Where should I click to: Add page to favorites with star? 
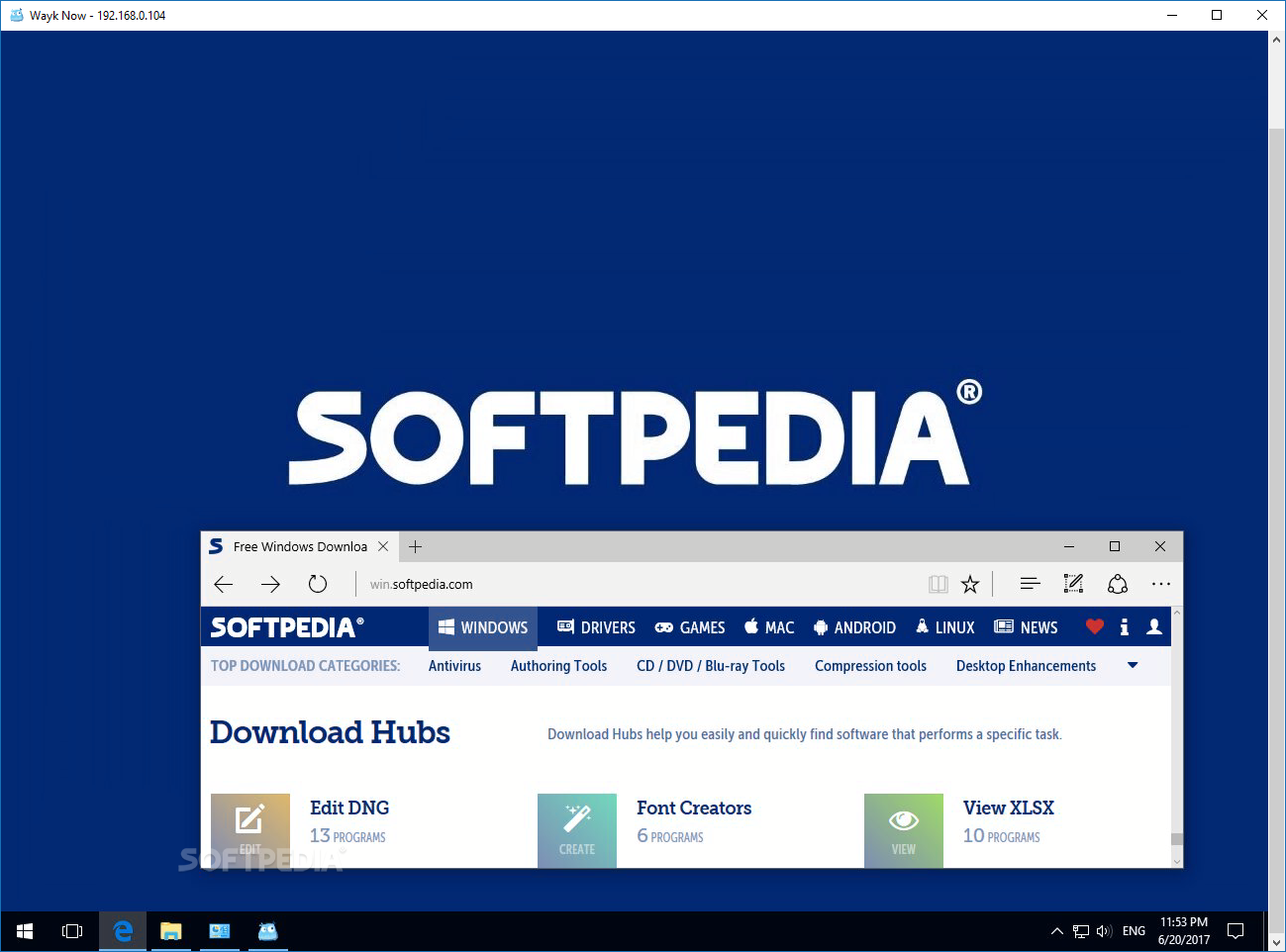(970, 584)
